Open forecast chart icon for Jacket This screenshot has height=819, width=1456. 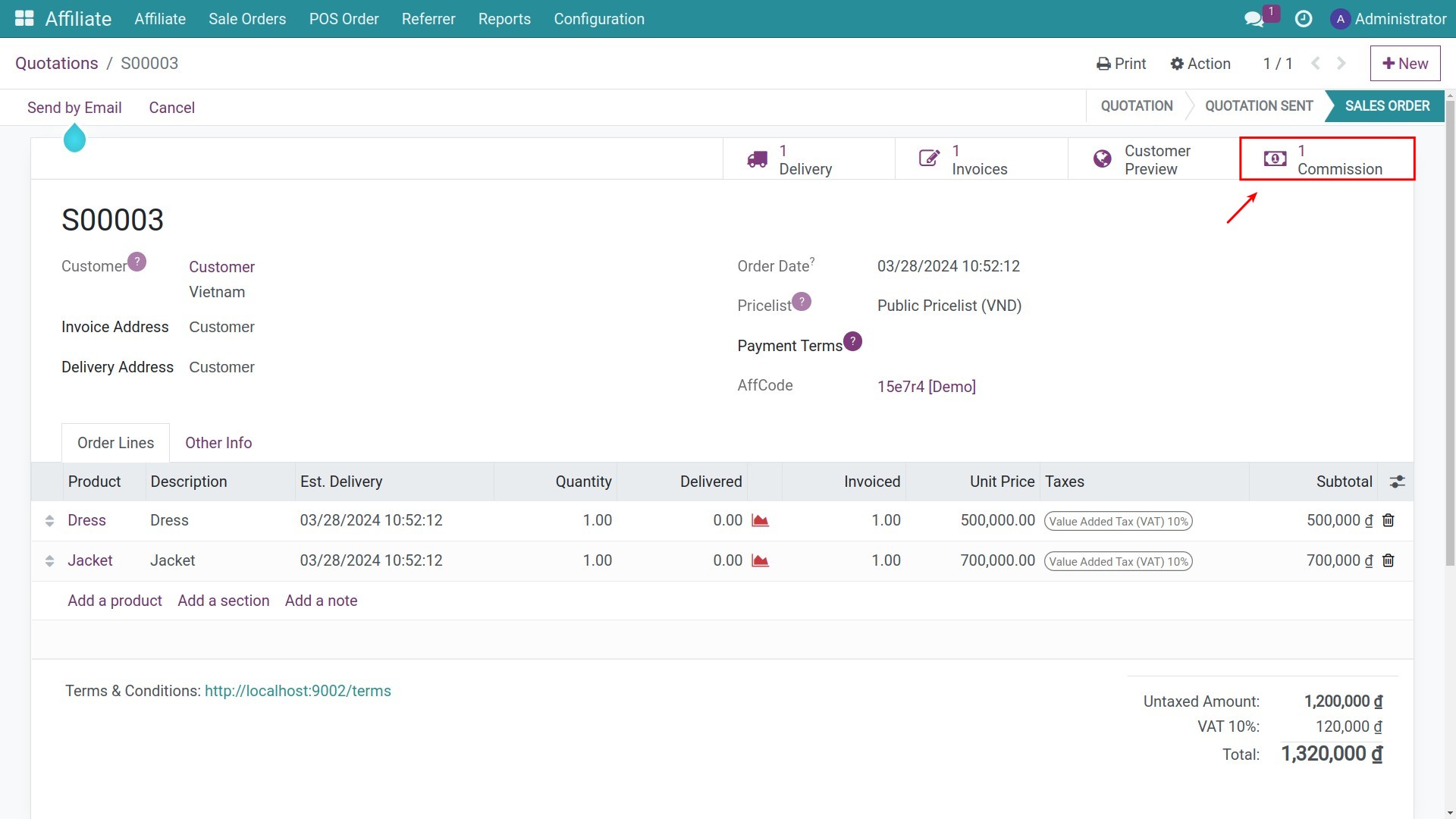[x=760, y=560]
